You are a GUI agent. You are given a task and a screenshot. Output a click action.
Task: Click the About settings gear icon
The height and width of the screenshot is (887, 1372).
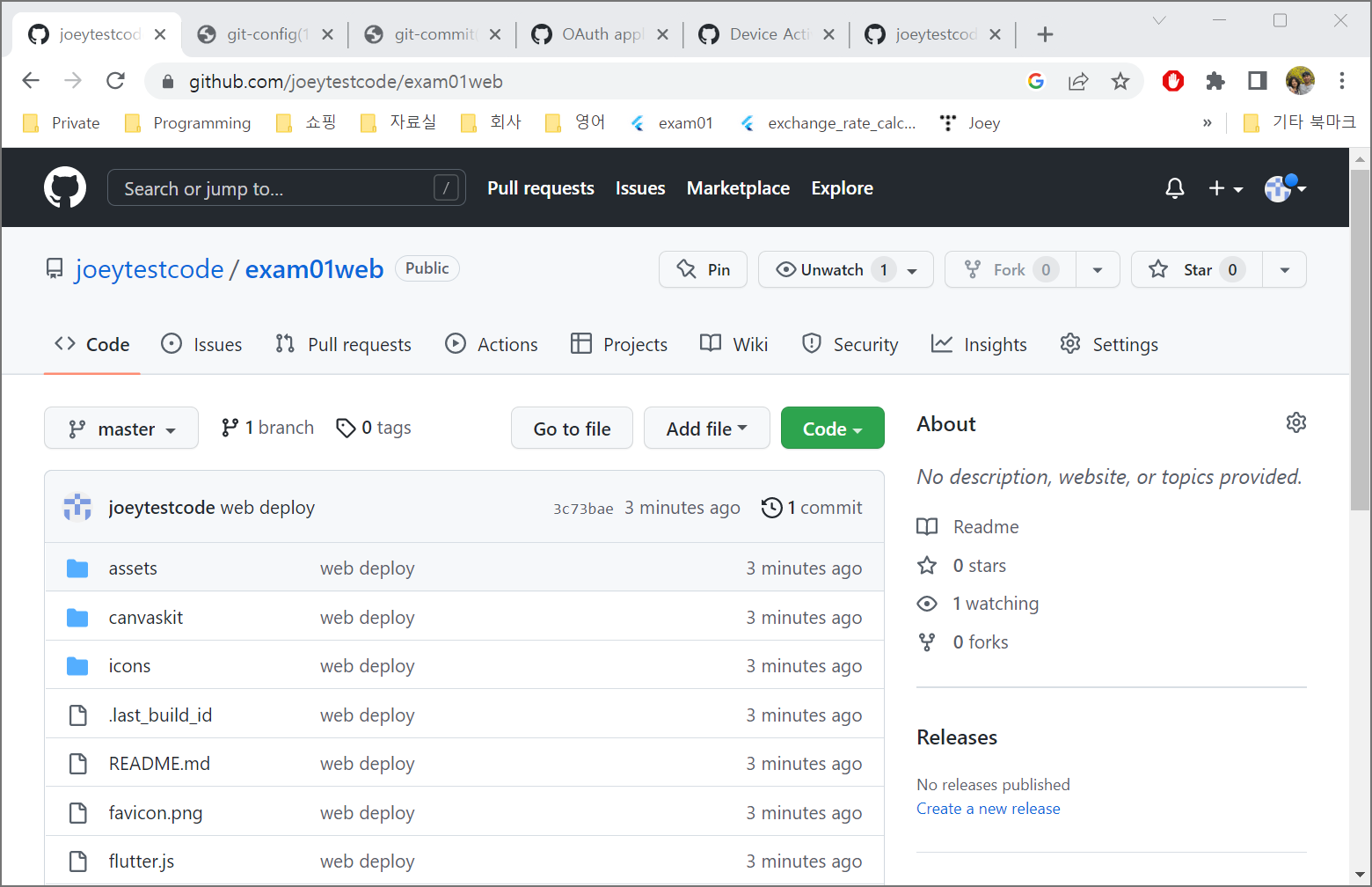click(x=1295, y=422)
